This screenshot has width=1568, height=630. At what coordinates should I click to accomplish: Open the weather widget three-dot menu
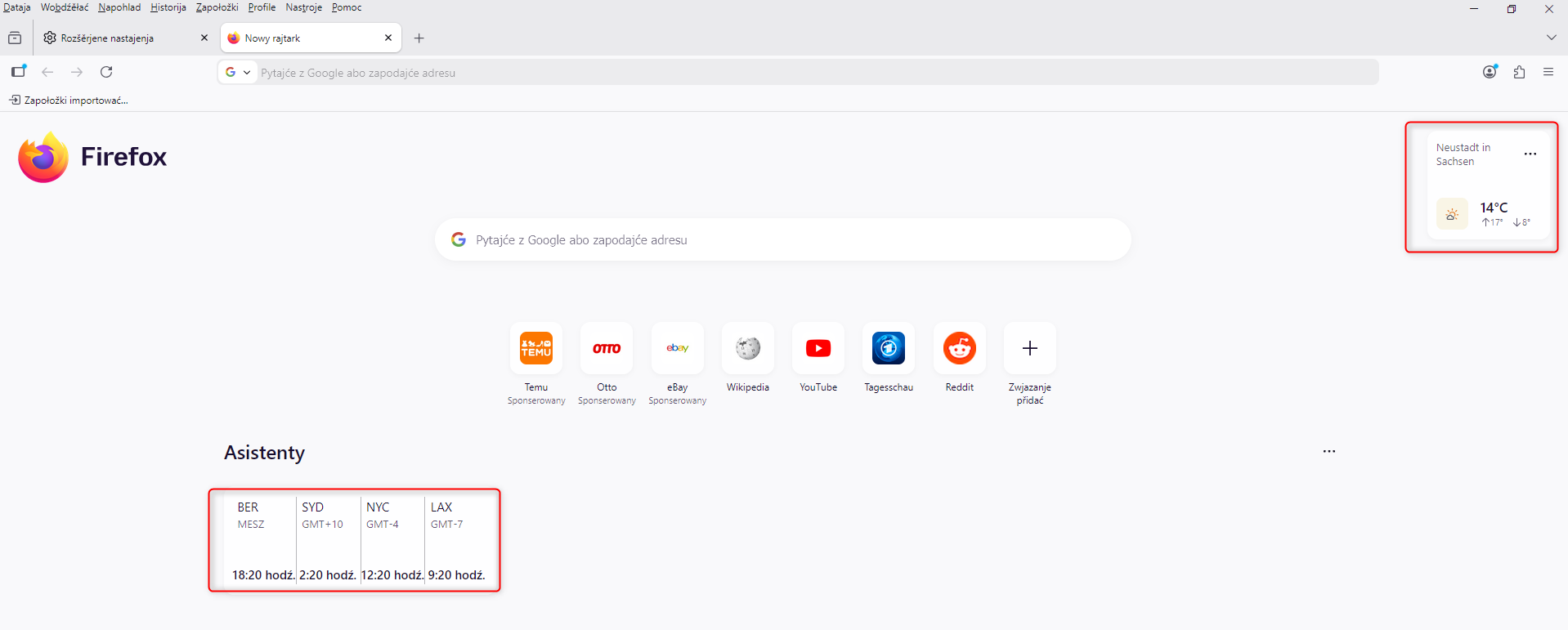point(1530,154)
